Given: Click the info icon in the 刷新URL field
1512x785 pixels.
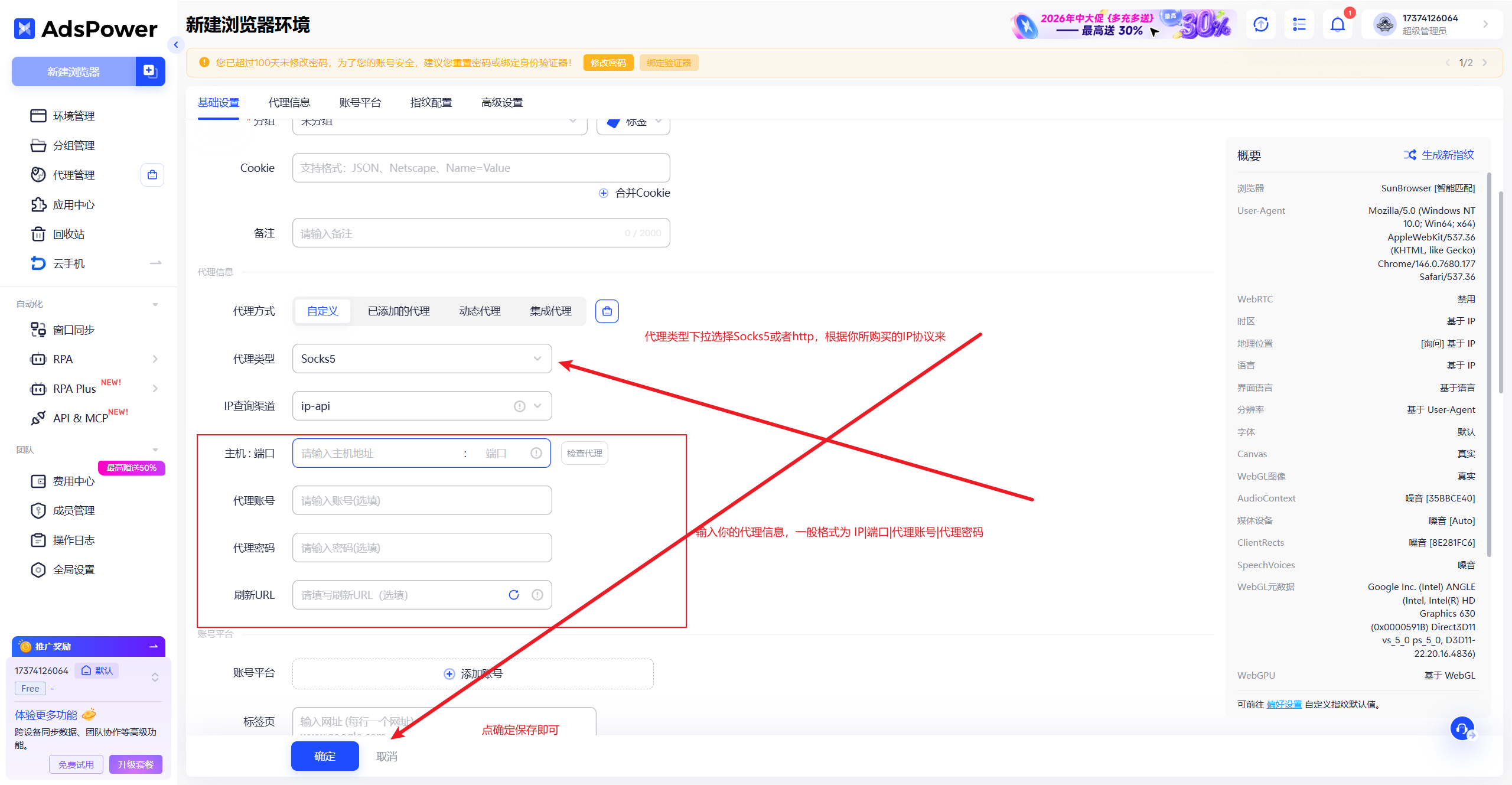Looking at the screenshot, I should pyautogui.click(x=537, y=595).
